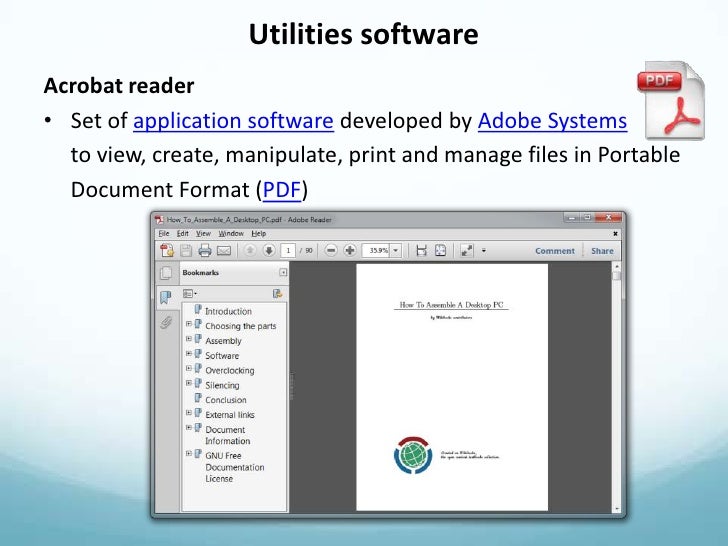
Task: Click the scrollbar down arrow at bottom
Action: (x=617, y=508)
